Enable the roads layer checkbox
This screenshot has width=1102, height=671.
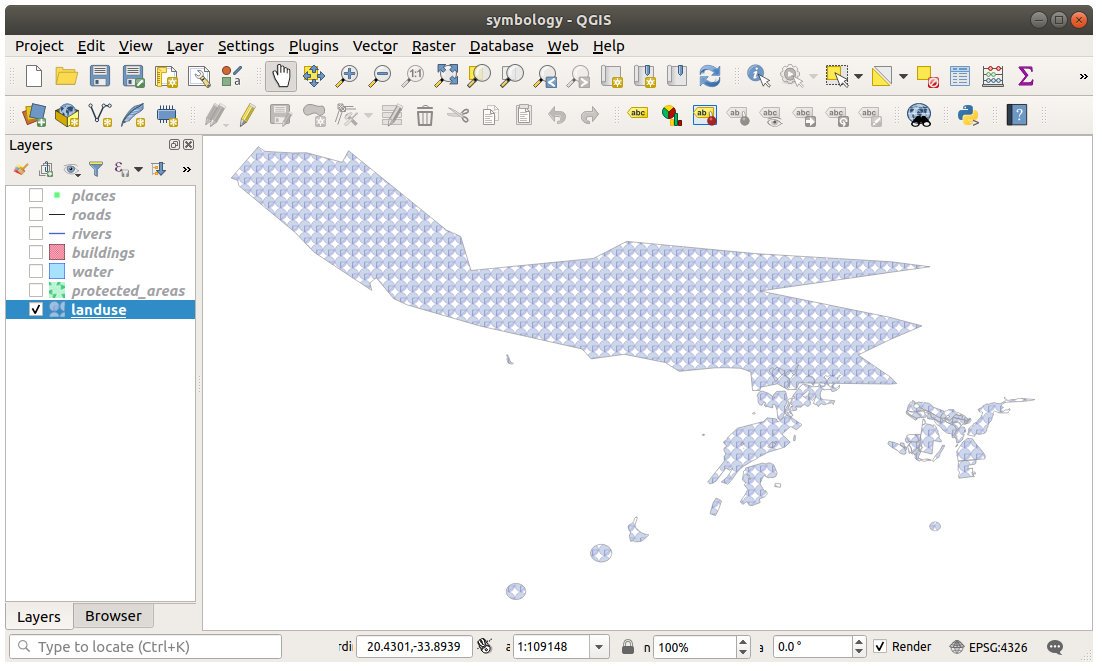pyautogui.click(x=36, y=215)
